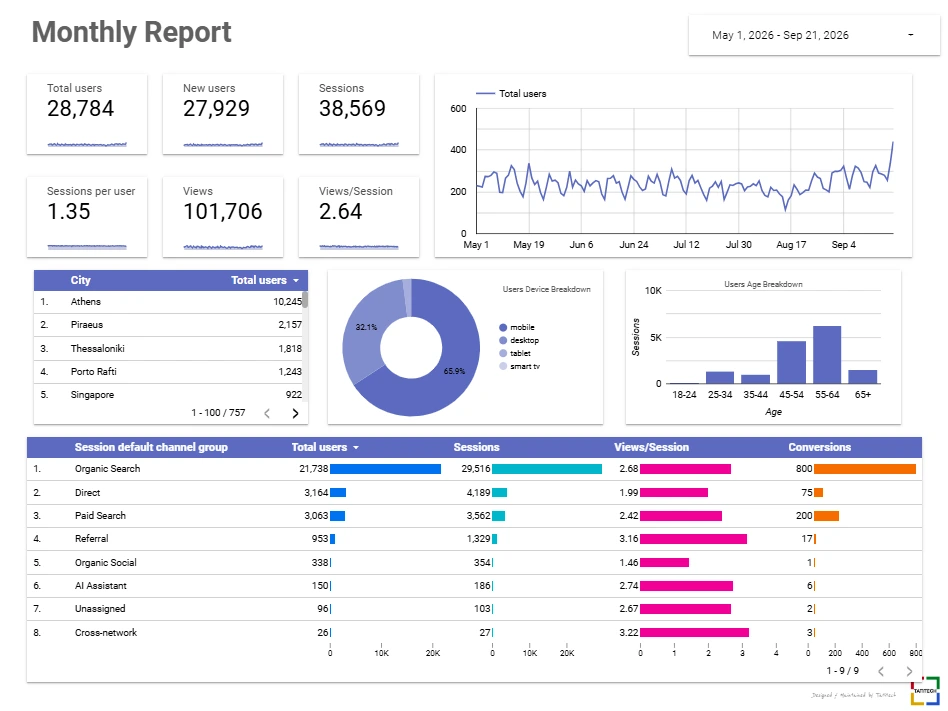Select the Referral channel row
This screenshot has height=711, width=948.
pyautogui.click(x=475, y=539)
